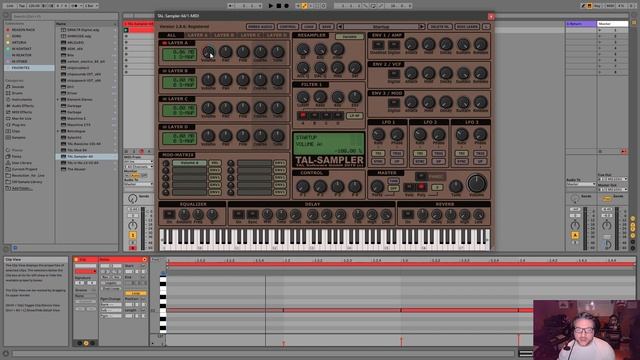Toggle the Delay On switch
640x360 pixels.
coord(238,215)
